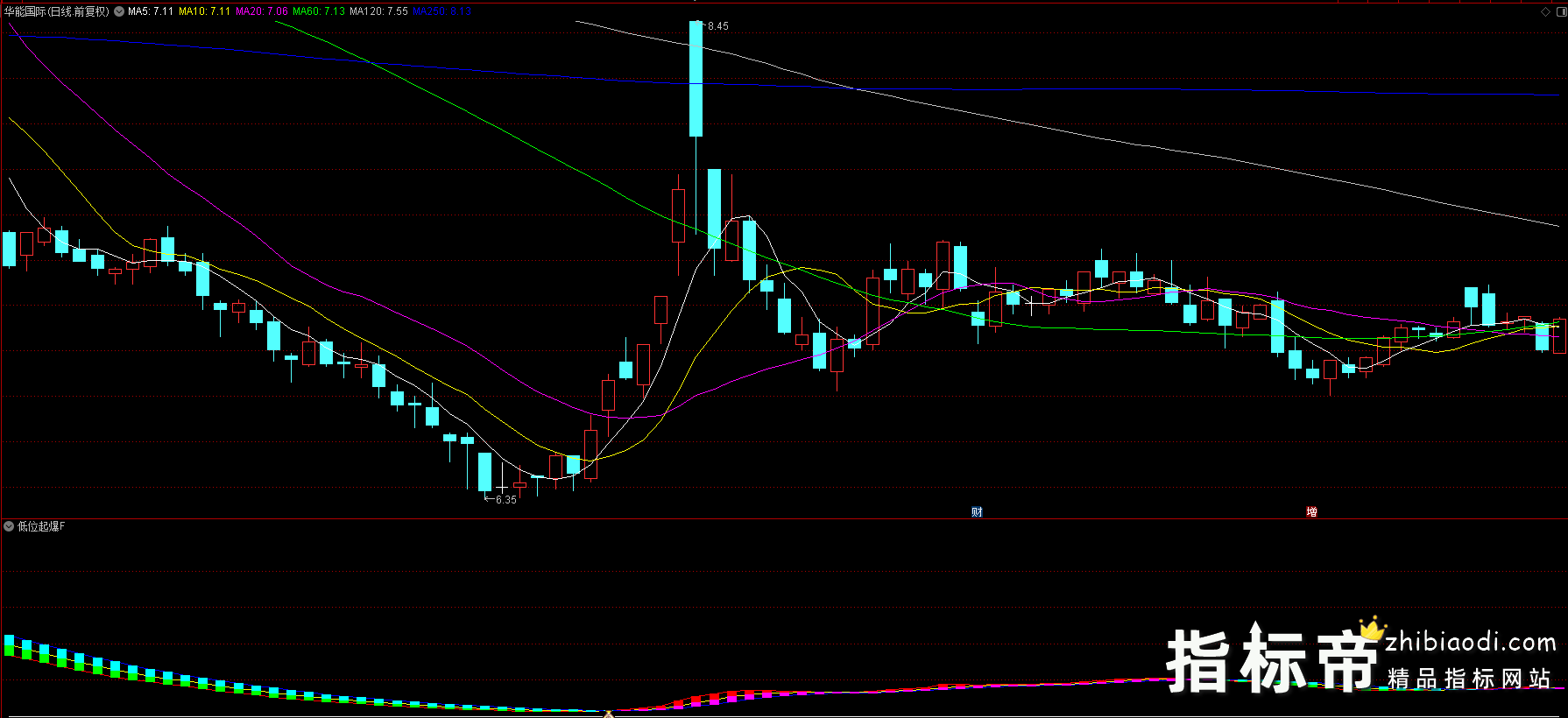This screenshot has height=718, width=1568.
Task: Click the signal marker at indicator panel bottom
Action: click(x=608, y=714)
